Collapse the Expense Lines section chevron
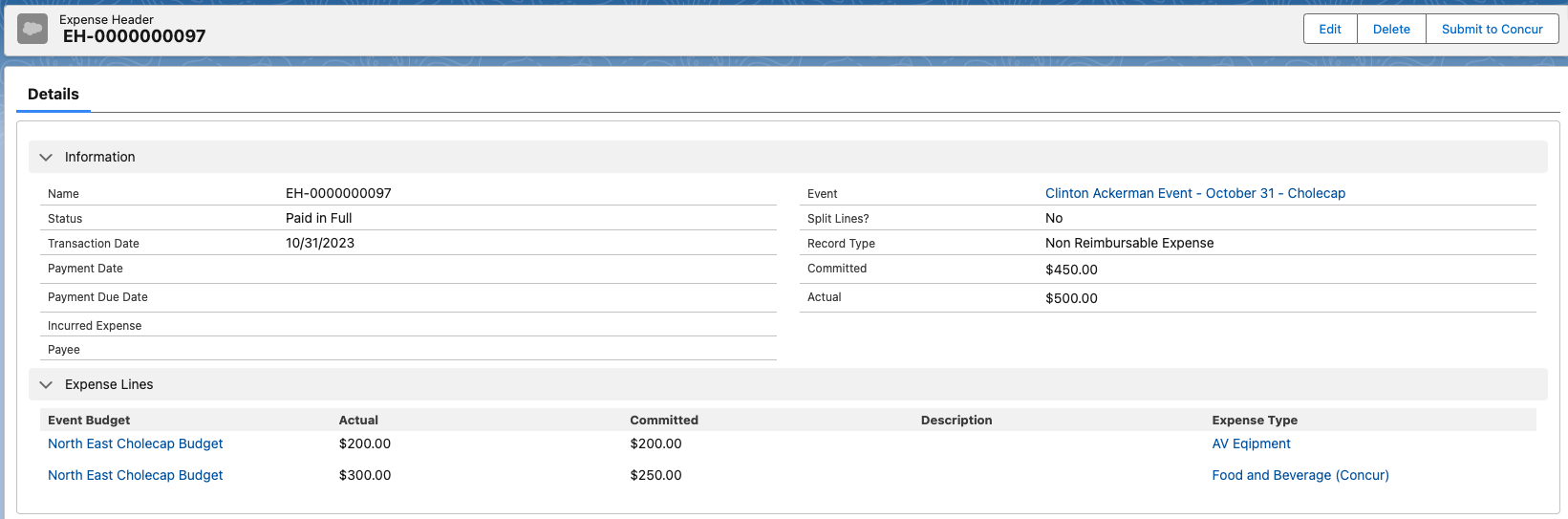 click(x=46, y=384)
